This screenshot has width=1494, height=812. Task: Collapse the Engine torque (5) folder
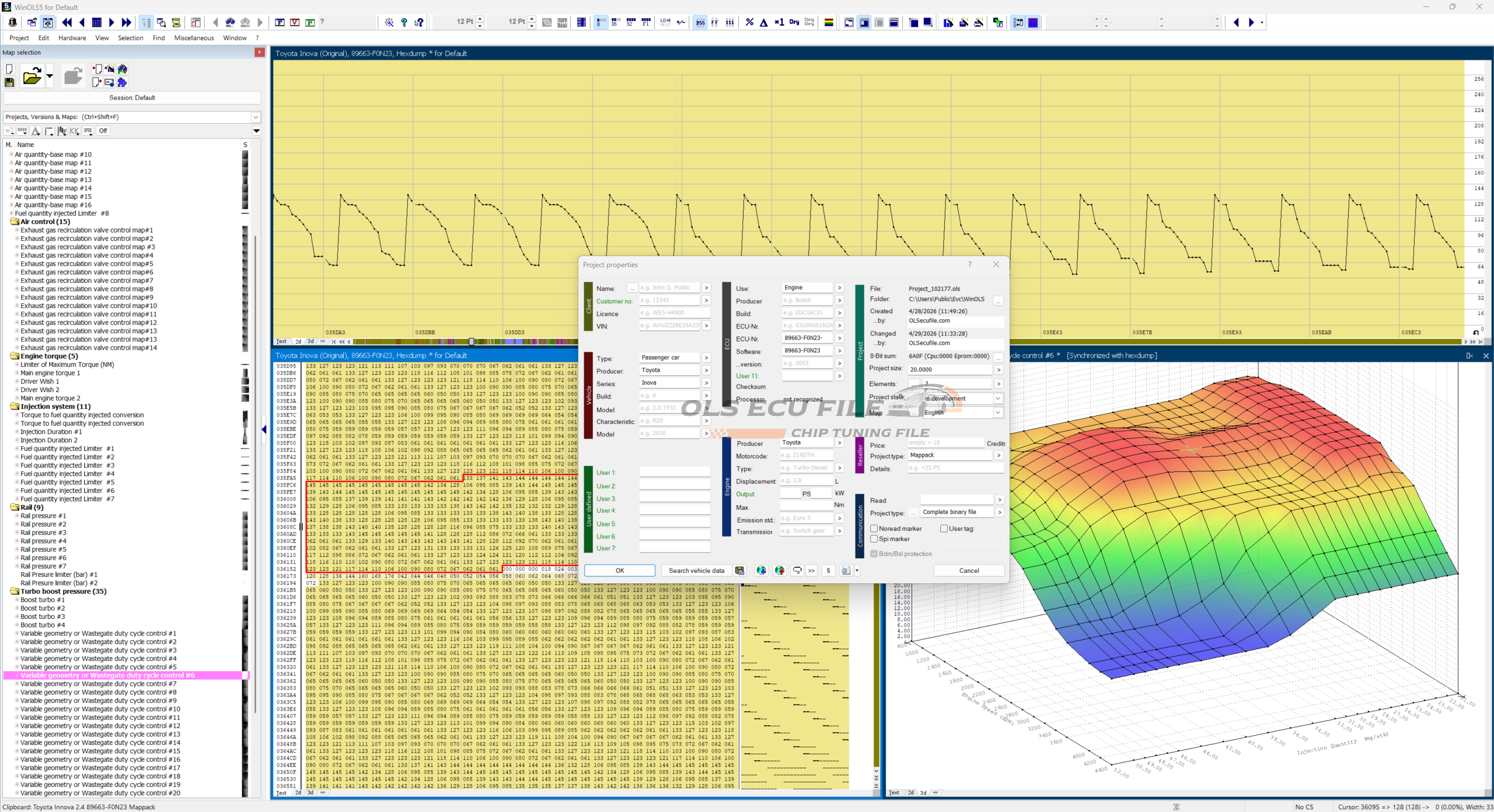[x=15, y=356]
